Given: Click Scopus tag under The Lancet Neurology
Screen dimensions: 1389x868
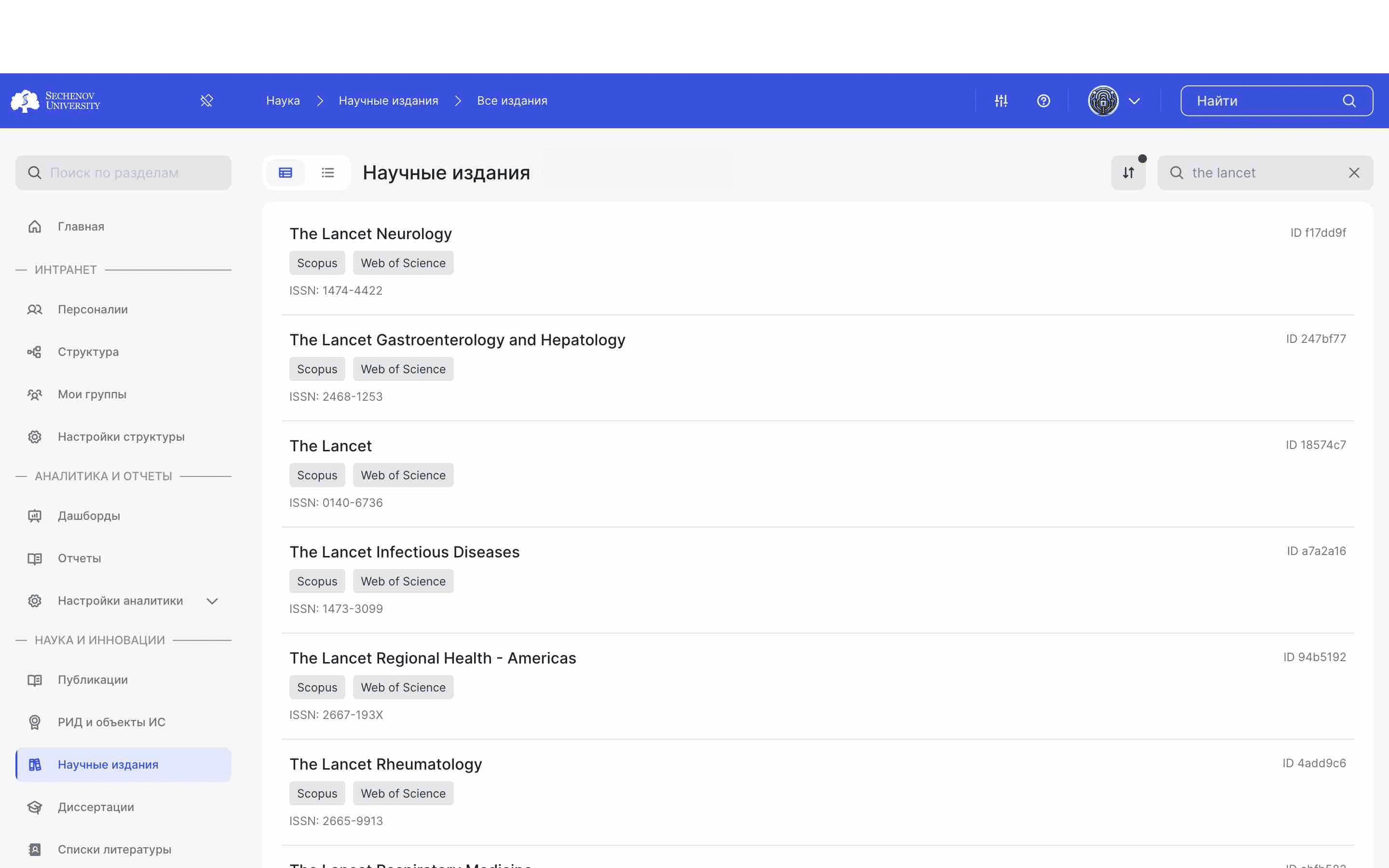Looking at the screenshot, I should pyautogui.click(x=317, y=263).
